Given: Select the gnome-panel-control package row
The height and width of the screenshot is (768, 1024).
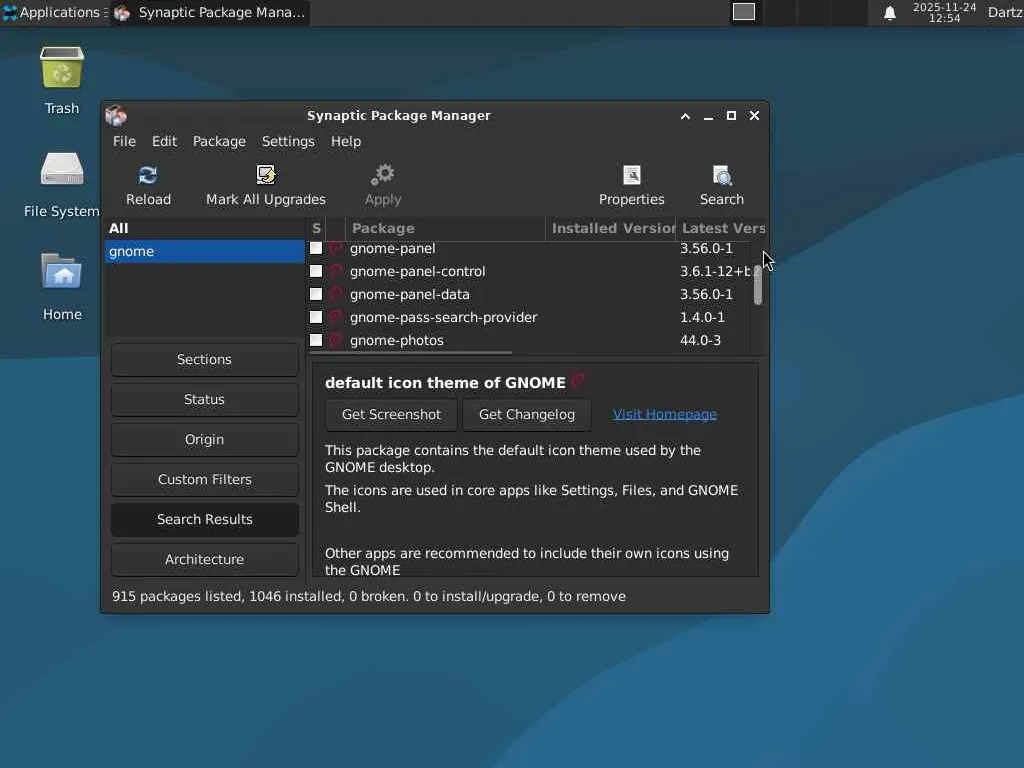Looking at the screenshot, I should pos(529,271).
